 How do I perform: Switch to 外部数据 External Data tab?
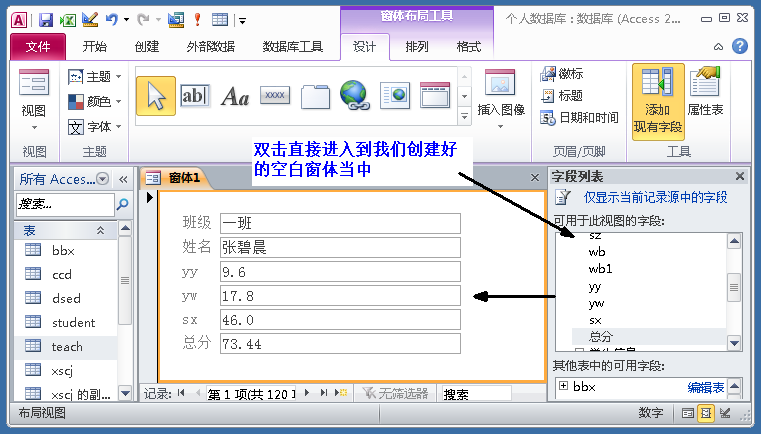211,47
